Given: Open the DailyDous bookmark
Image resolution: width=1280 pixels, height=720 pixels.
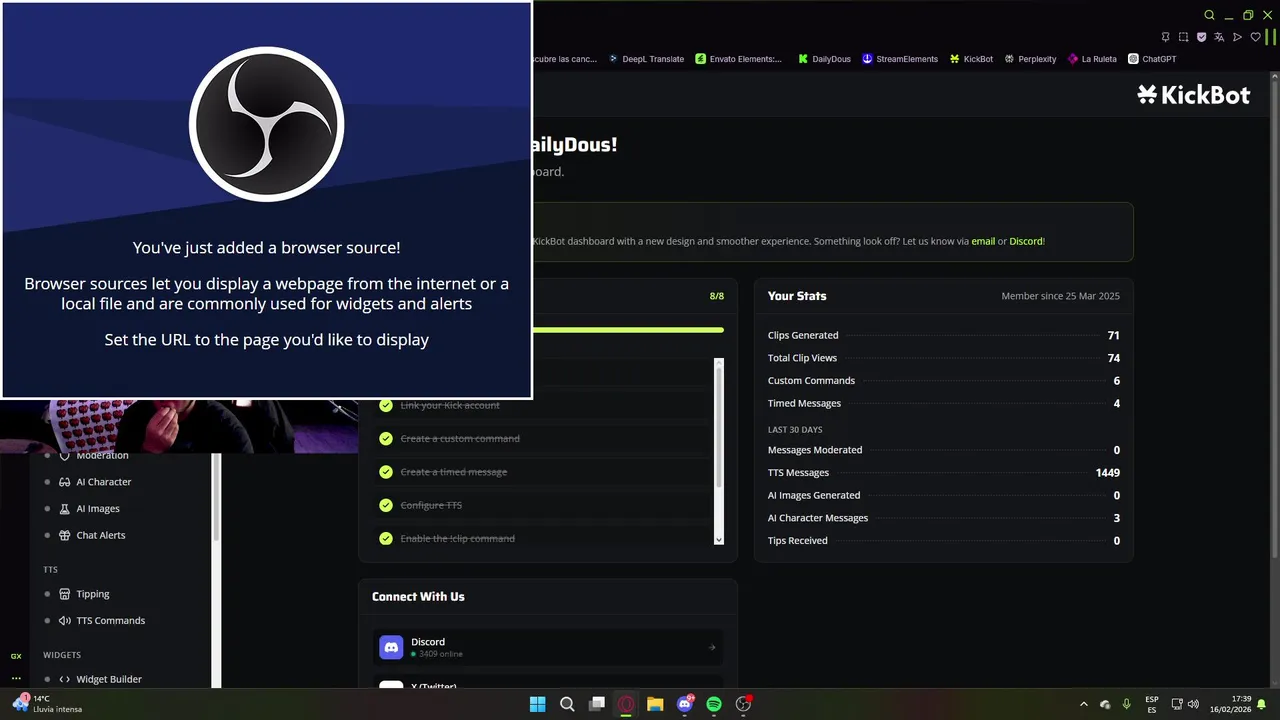Looking at the screenshot, I should click(824, 59).
